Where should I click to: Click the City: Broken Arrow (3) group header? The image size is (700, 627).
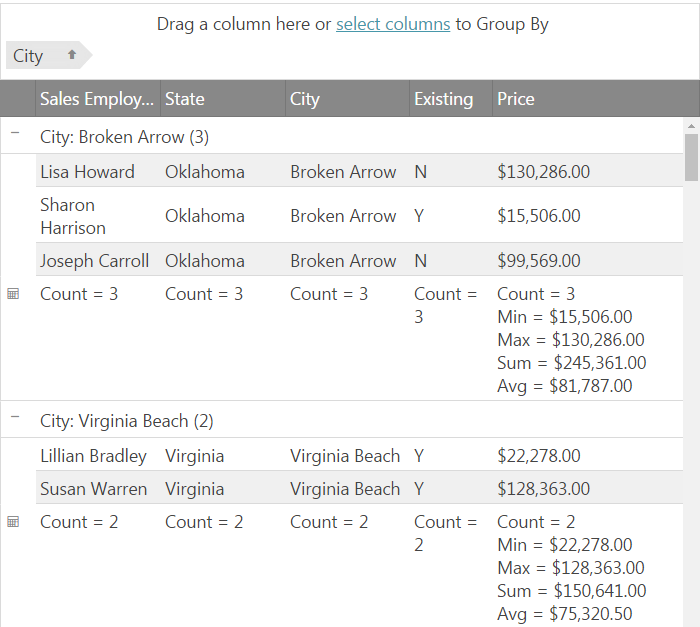pyautogui.click(x=124, y=137)
